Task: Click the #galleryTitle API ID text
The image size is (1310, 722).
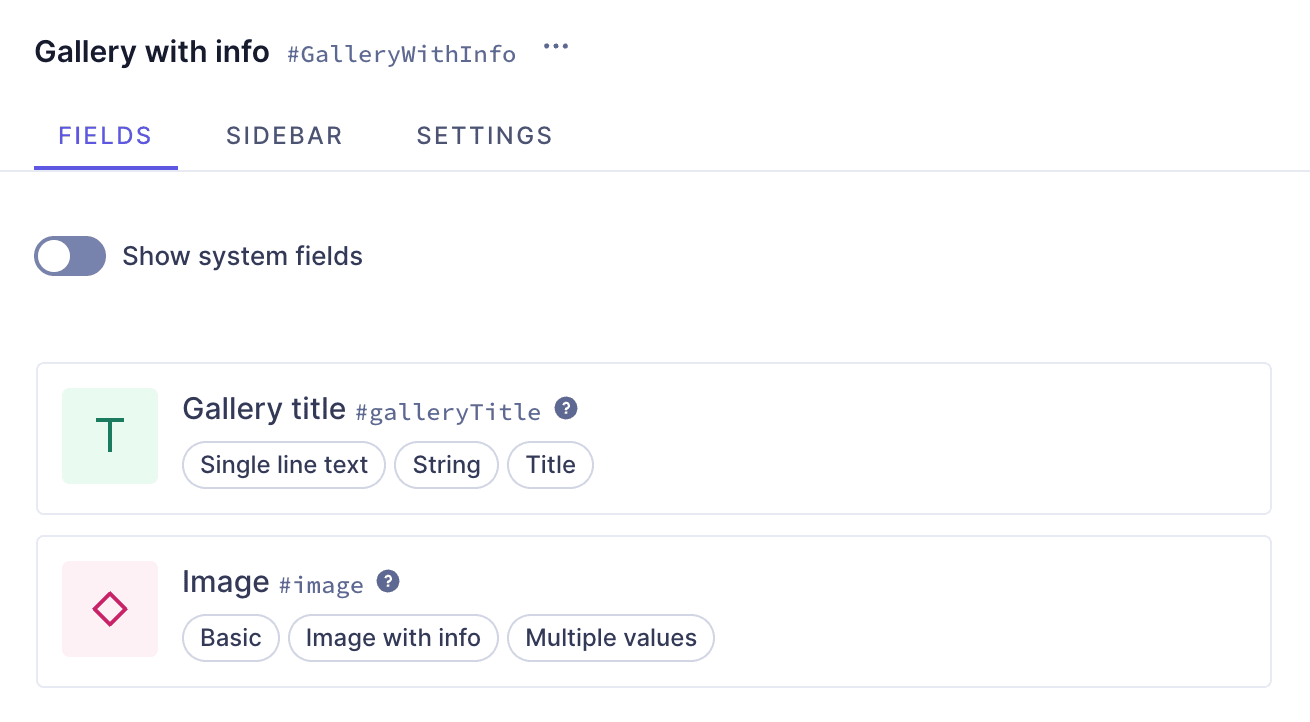Action: pyautogui.click(x=448, y=412)
